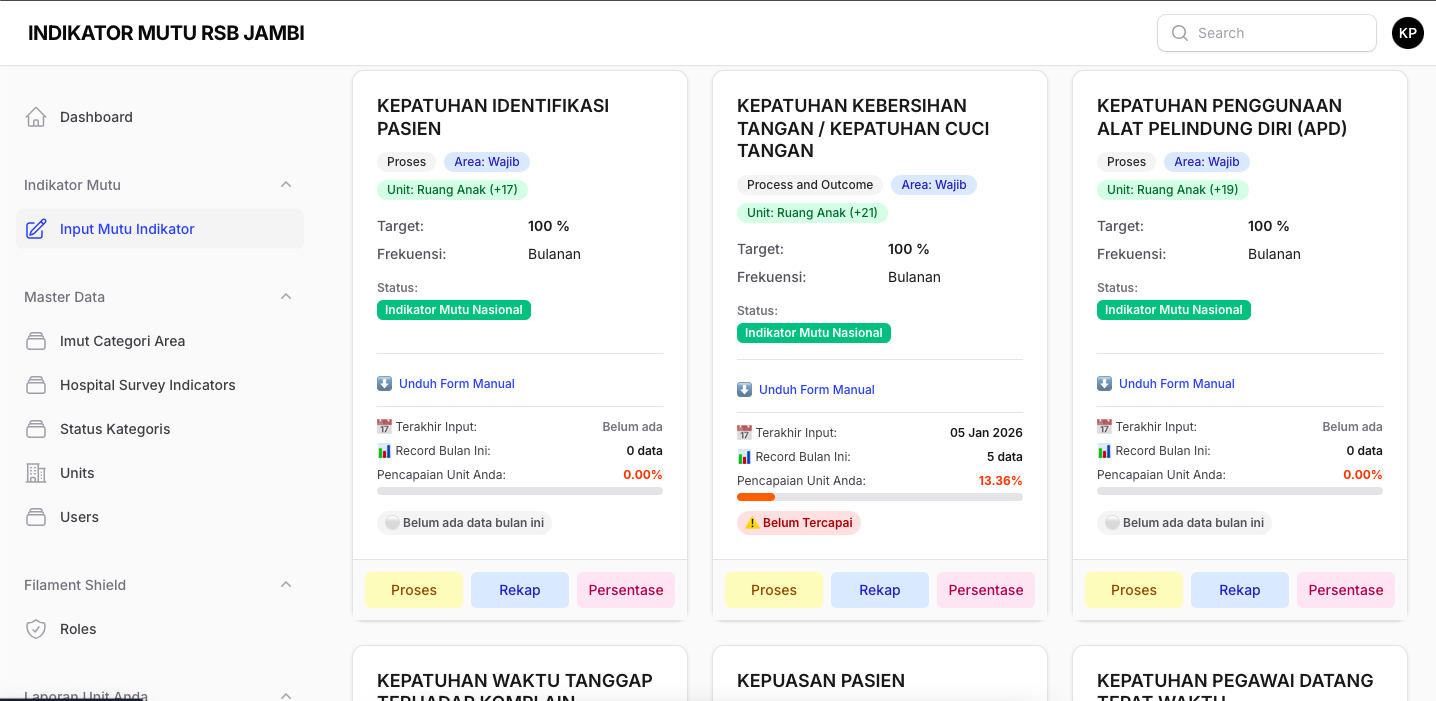Click the Kebersihan Tangan achievement progress bar
The height and width of the screenshot is (701, 1436).
click(x=880, y=497)
